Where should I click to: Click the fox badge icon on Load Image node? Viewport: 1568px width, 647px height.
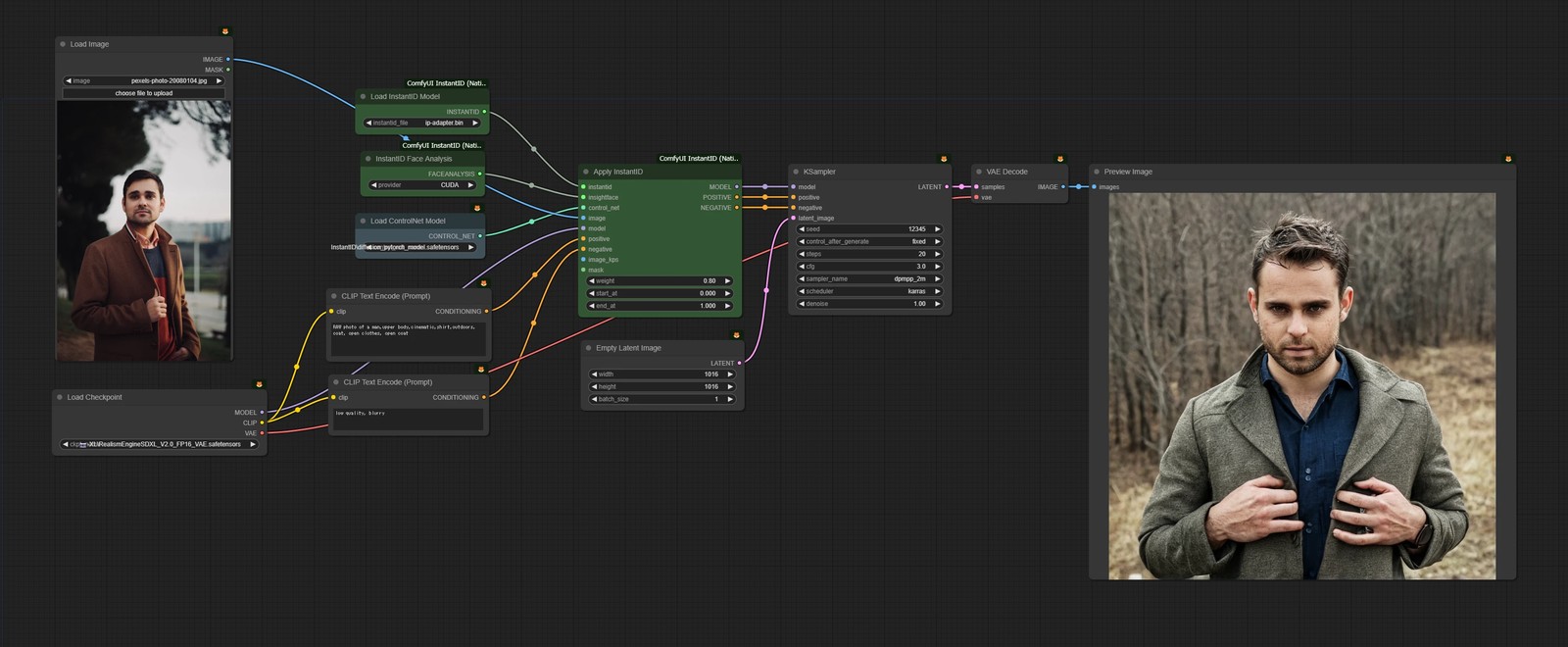coord(225,31)
